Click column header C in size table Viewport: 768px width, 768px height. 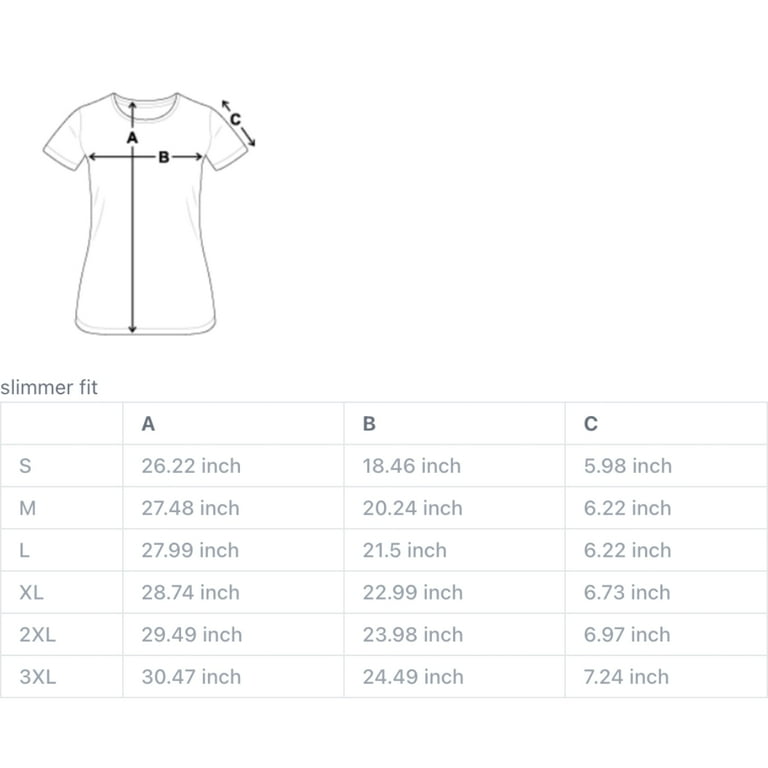coord(591,424)
